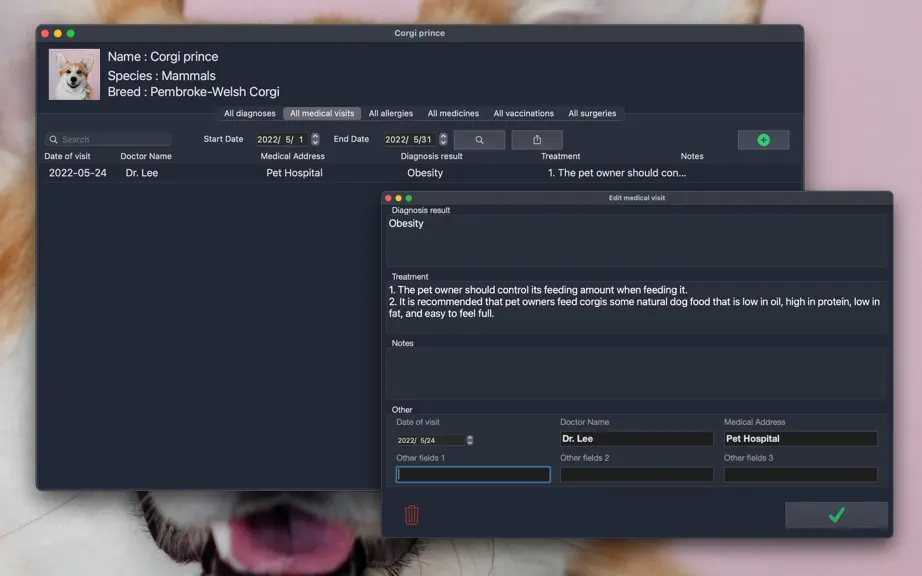The width and height of the screenshot is (922, 576).
Task: Open the All surgeries tab
Action: (x=592, y=113)
